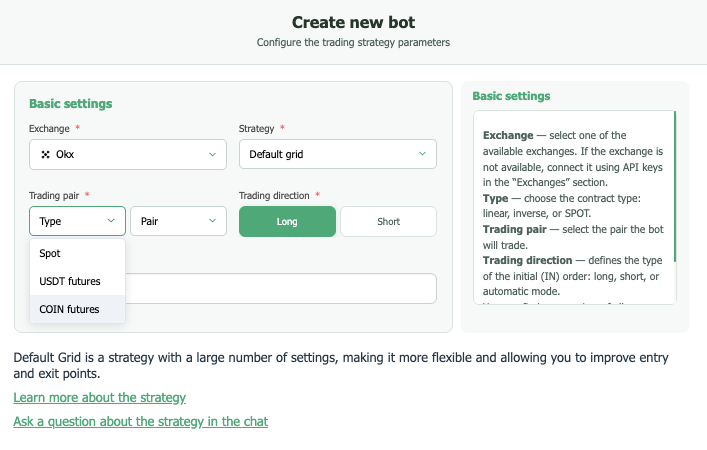This screenshot has width=707, height=450.
Task: Pick COIN futures from the list
Action: pyautogui.click(x=69, y=309)
